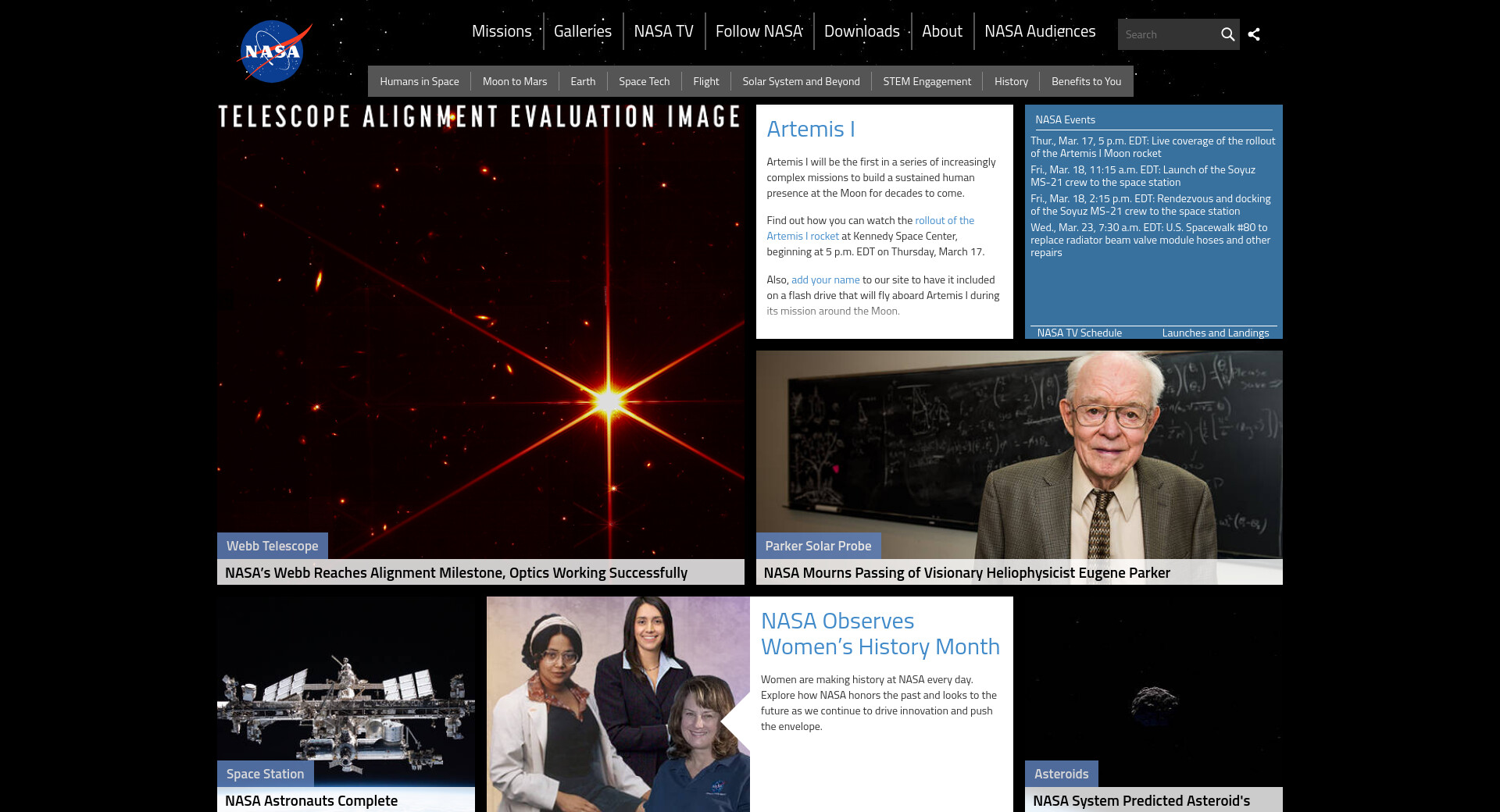Click into the Search field
Screen dimensions: 1500x812
pyautogui.click(x=1168, y=34)
